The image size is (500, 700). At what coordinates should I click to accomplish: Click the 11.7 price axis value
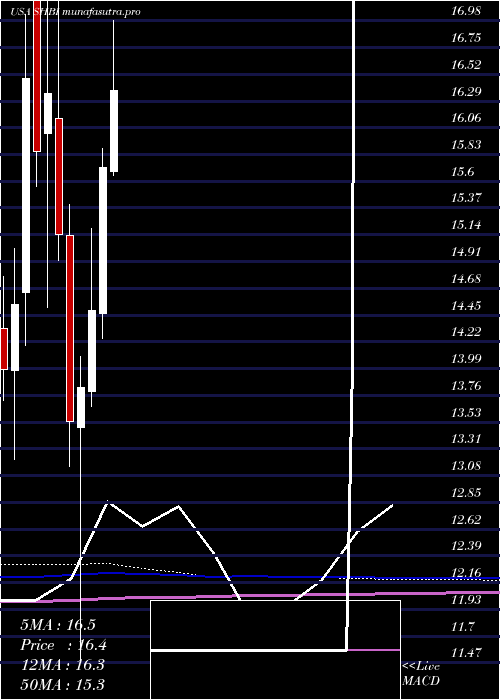click(462, 626)
